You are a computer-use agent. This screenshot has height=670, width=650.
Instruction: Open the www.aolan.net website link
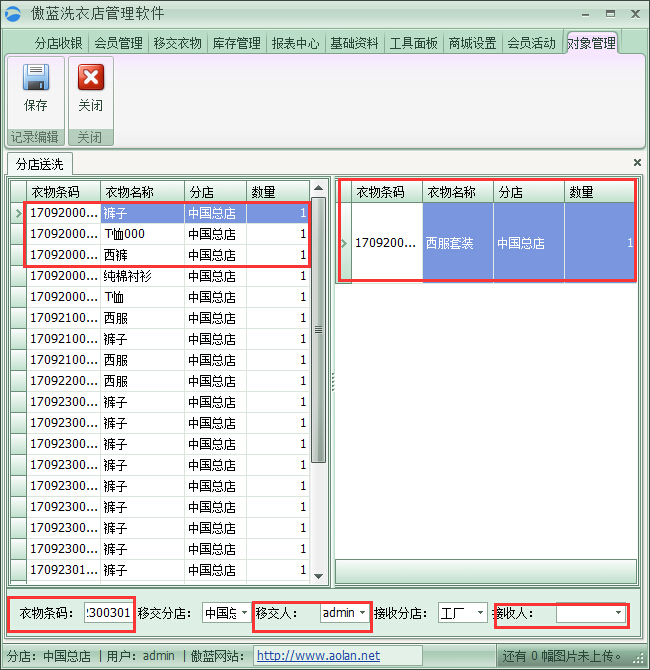318,656
